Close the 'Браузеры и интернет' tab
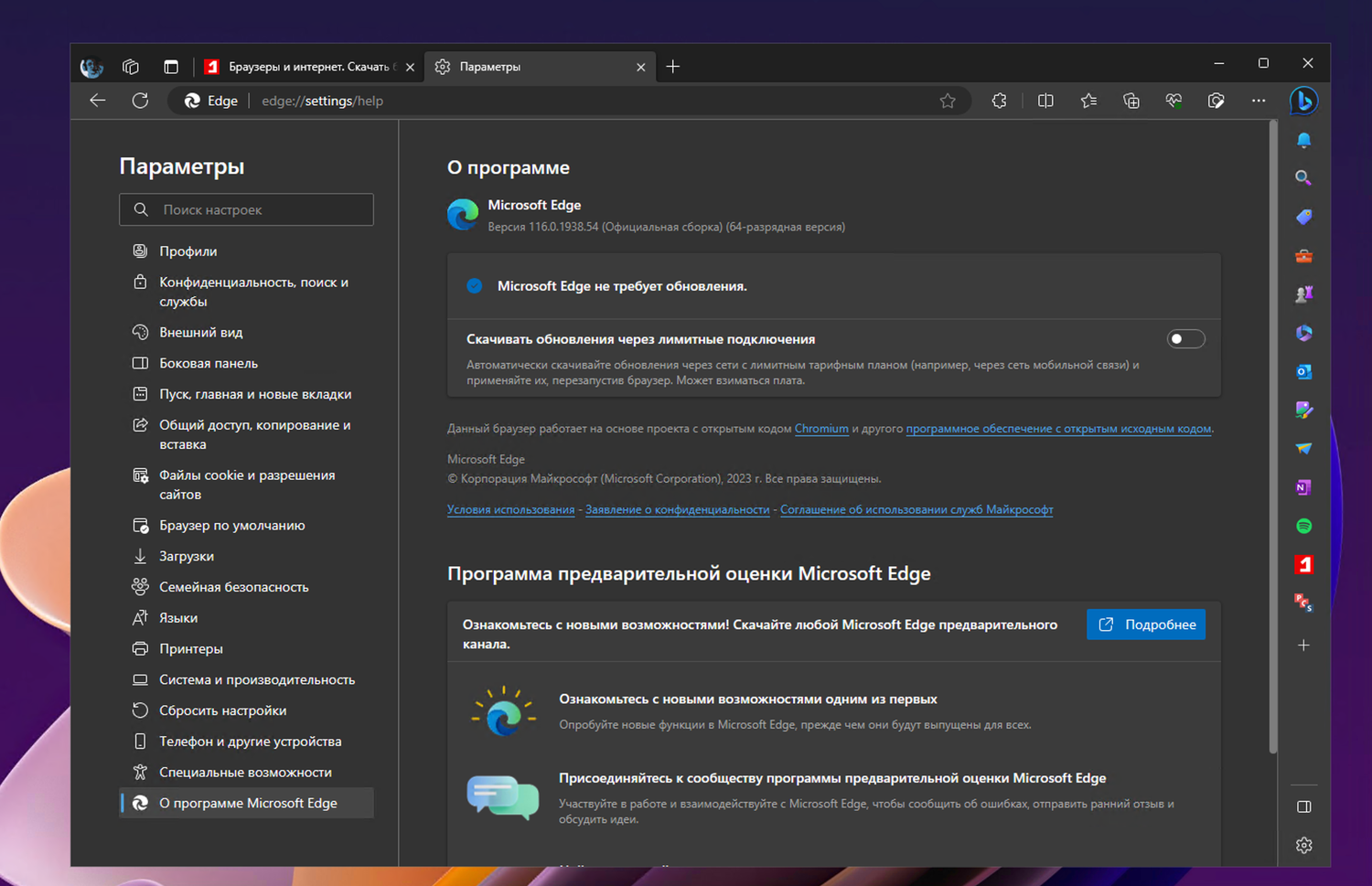The height and width of the screenshot is (886, 1372). [410, 67]
